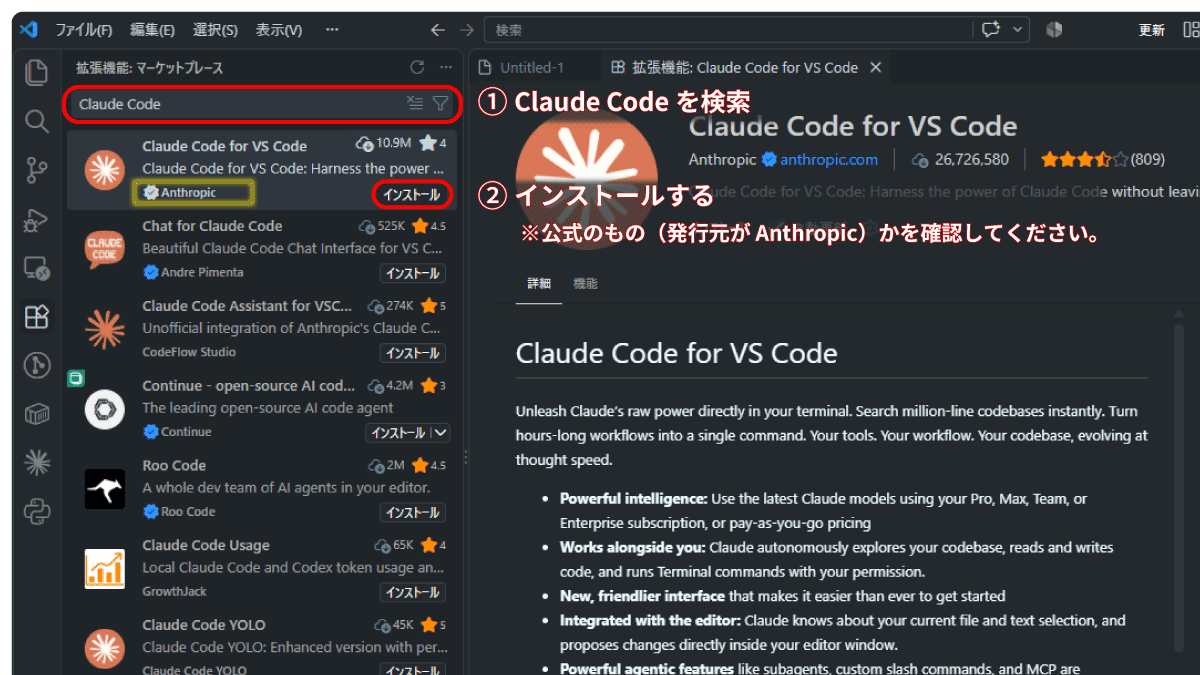Refresh the extensions marketplace list
This screenshot has width=1200, height=675.
point(417,68)
